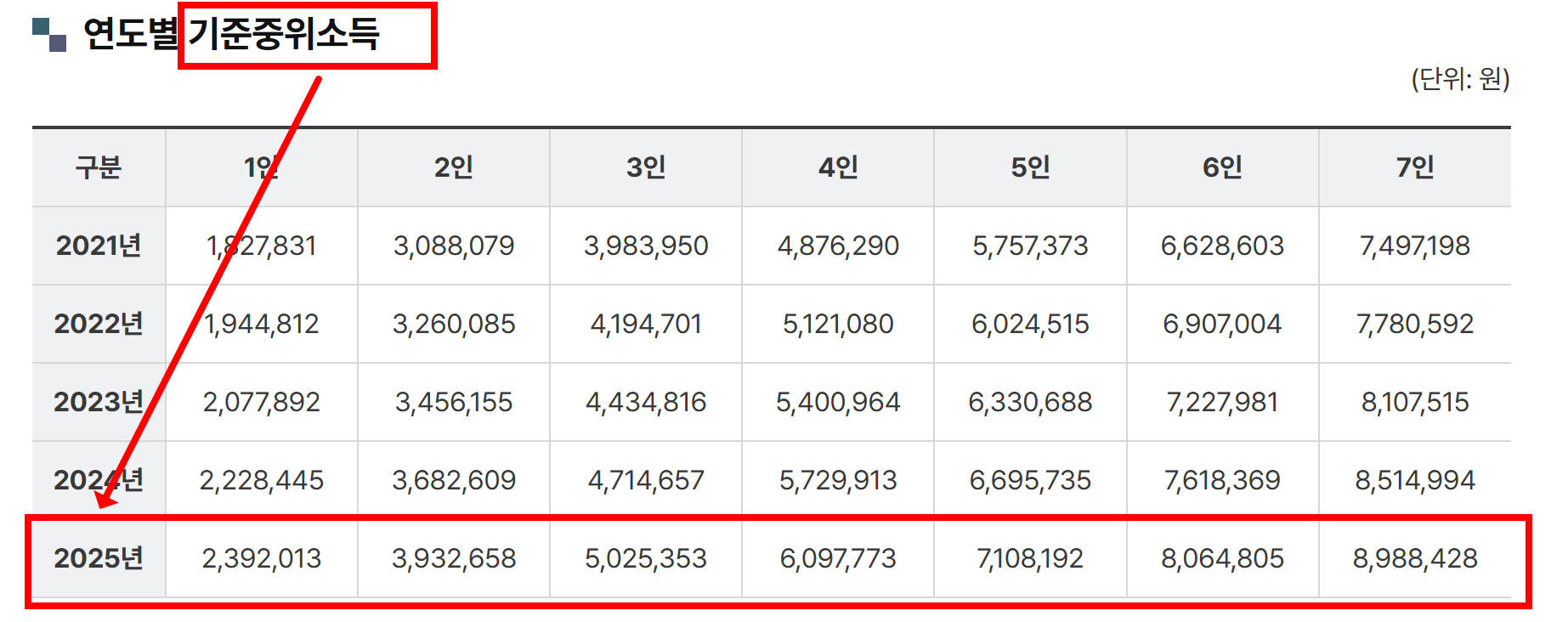Select the 4인 column header
The image size is (1568, 622).
(x=838, y=167)
